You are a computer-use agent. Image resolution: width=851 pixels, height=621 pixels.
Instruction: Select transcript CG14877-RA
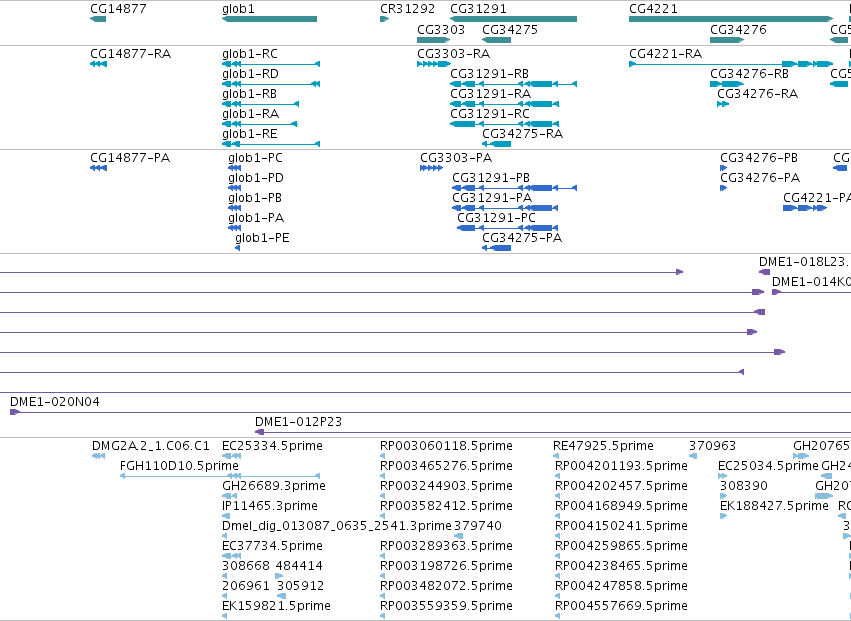click(x=98, y=64)
